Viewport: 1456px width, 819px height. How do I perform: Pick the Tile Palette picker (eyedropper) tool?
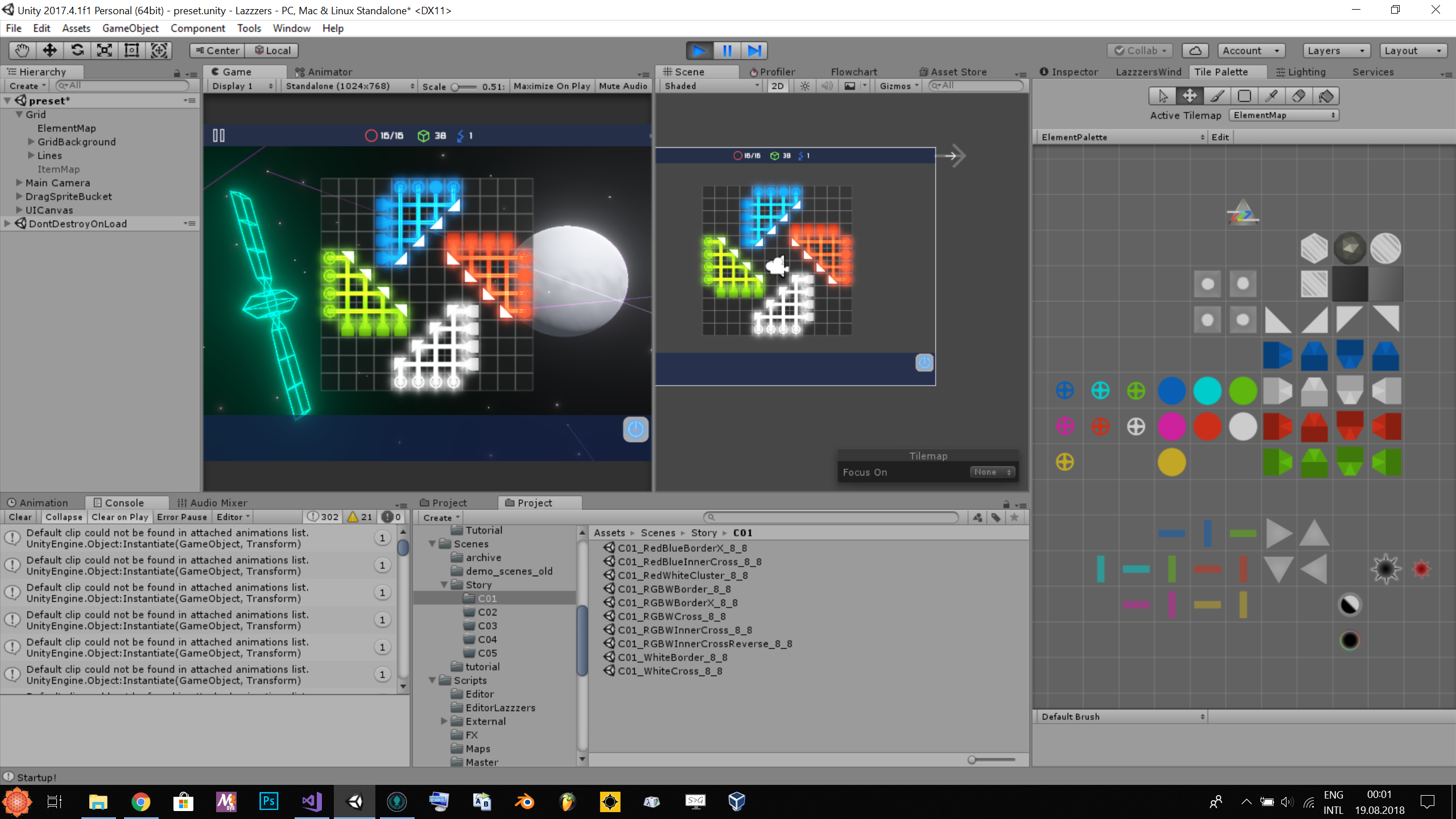[x=1271, y=96]
